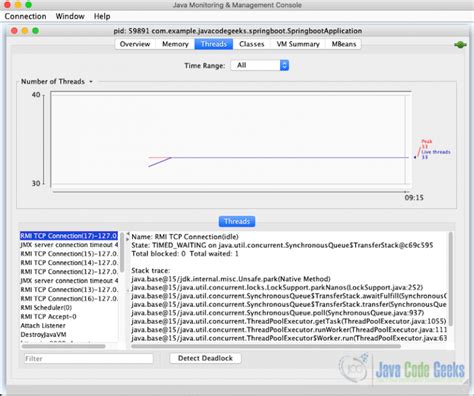Select RMI TCP Connection(17) thread

69,236
